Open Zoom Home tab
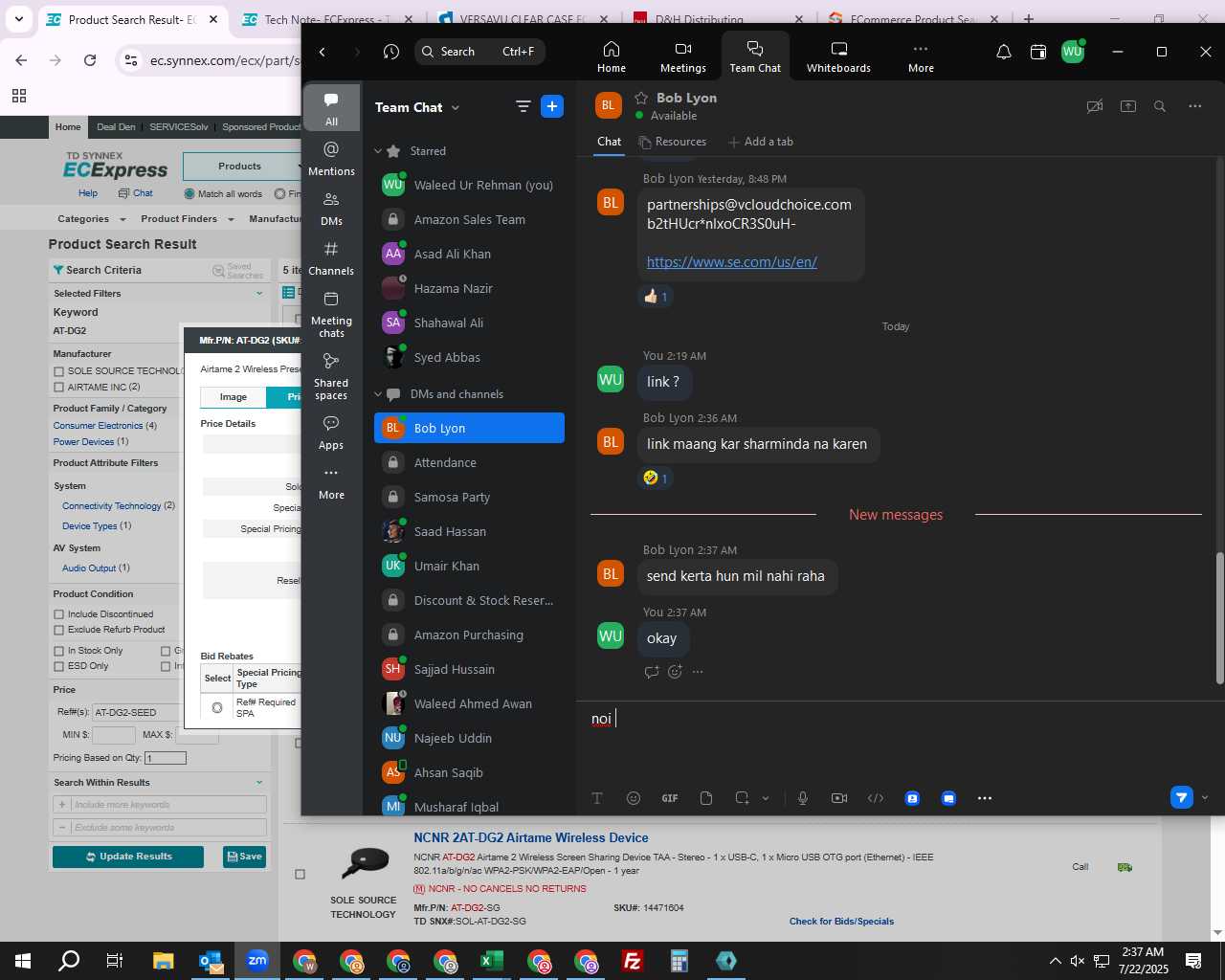This screenshot has height=980, width=1225. 612,56
